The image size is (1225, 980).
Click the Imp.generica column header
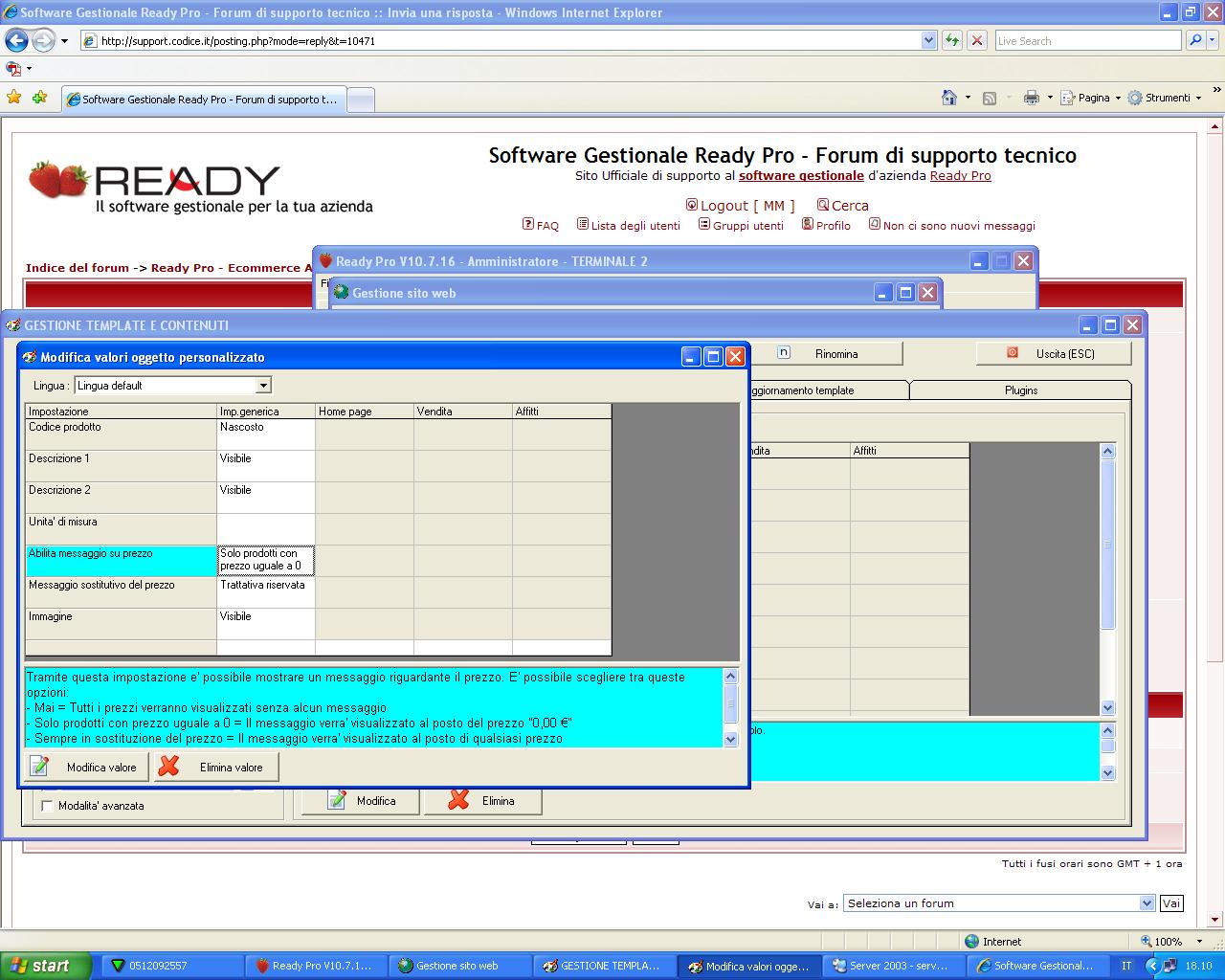click(x=266, y=412)
